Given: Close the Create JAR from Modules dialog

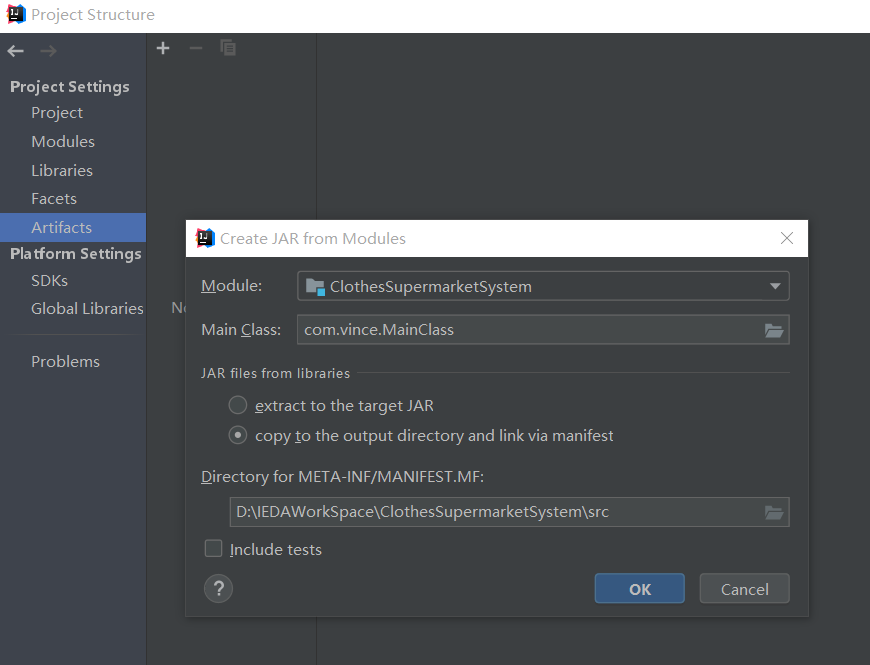Looking at the screenshot, I should 786,238.
